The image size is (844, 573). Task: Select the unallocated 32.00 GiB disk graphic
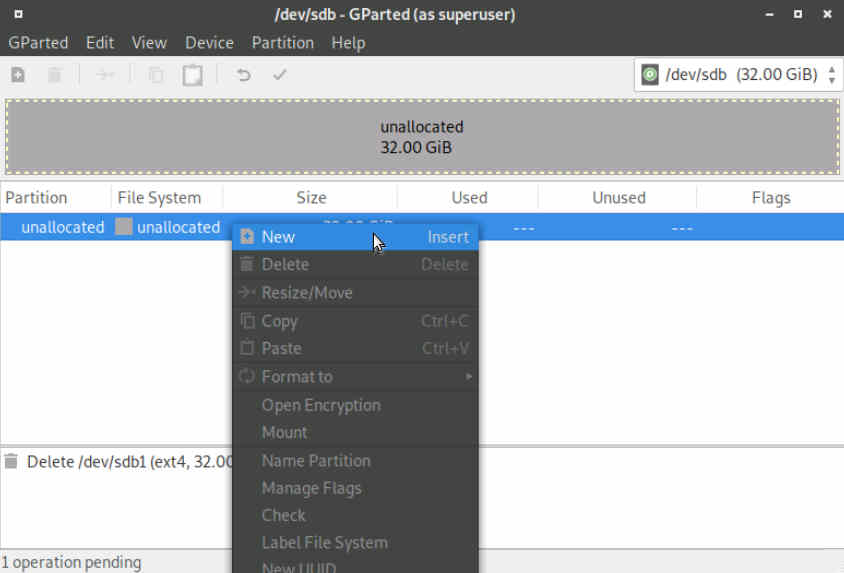point(422,137)
